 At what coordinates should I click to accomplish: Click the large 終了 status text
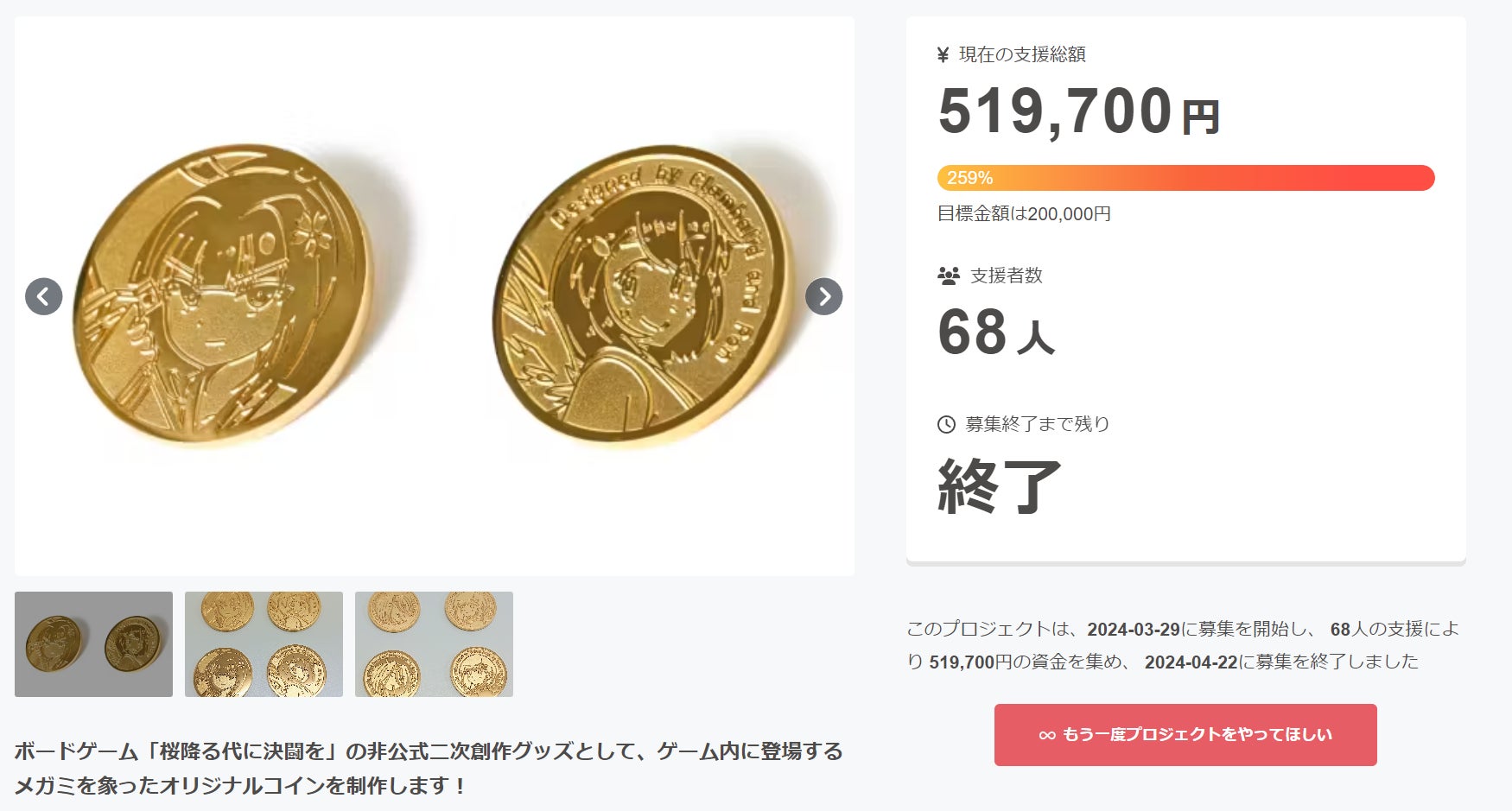tap(1000, 487)
